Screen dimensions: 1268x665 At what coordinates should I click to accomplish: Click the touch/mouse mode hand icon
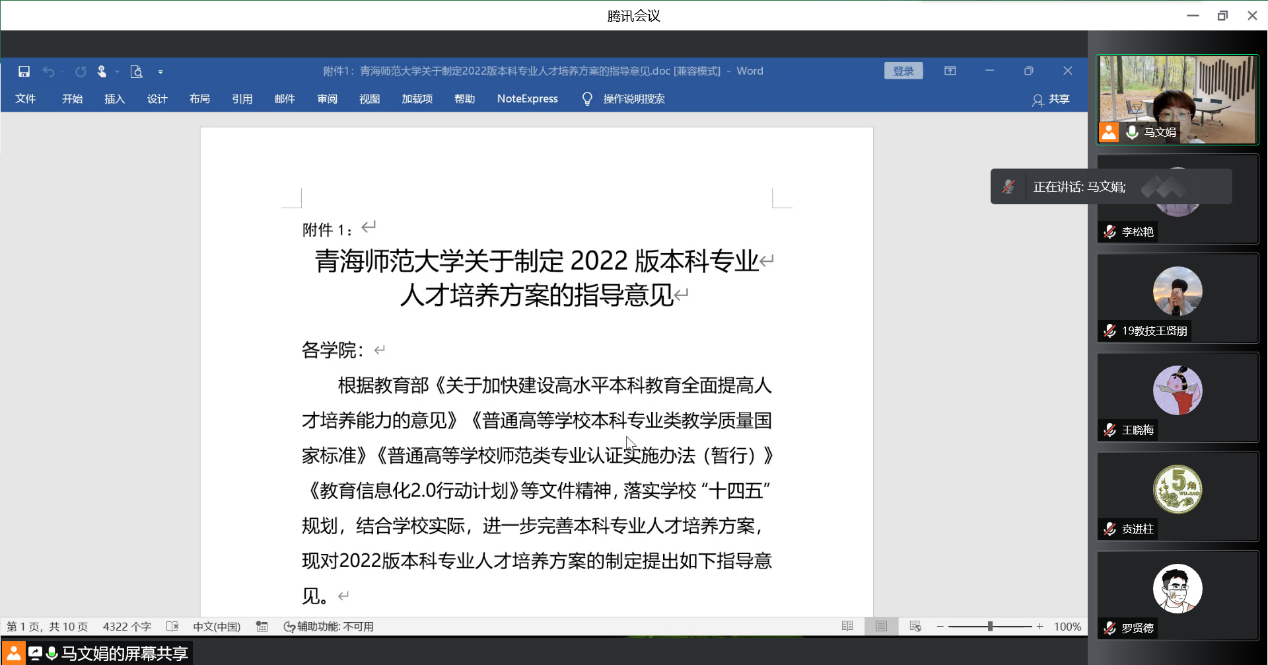click(x=102, y=71)
